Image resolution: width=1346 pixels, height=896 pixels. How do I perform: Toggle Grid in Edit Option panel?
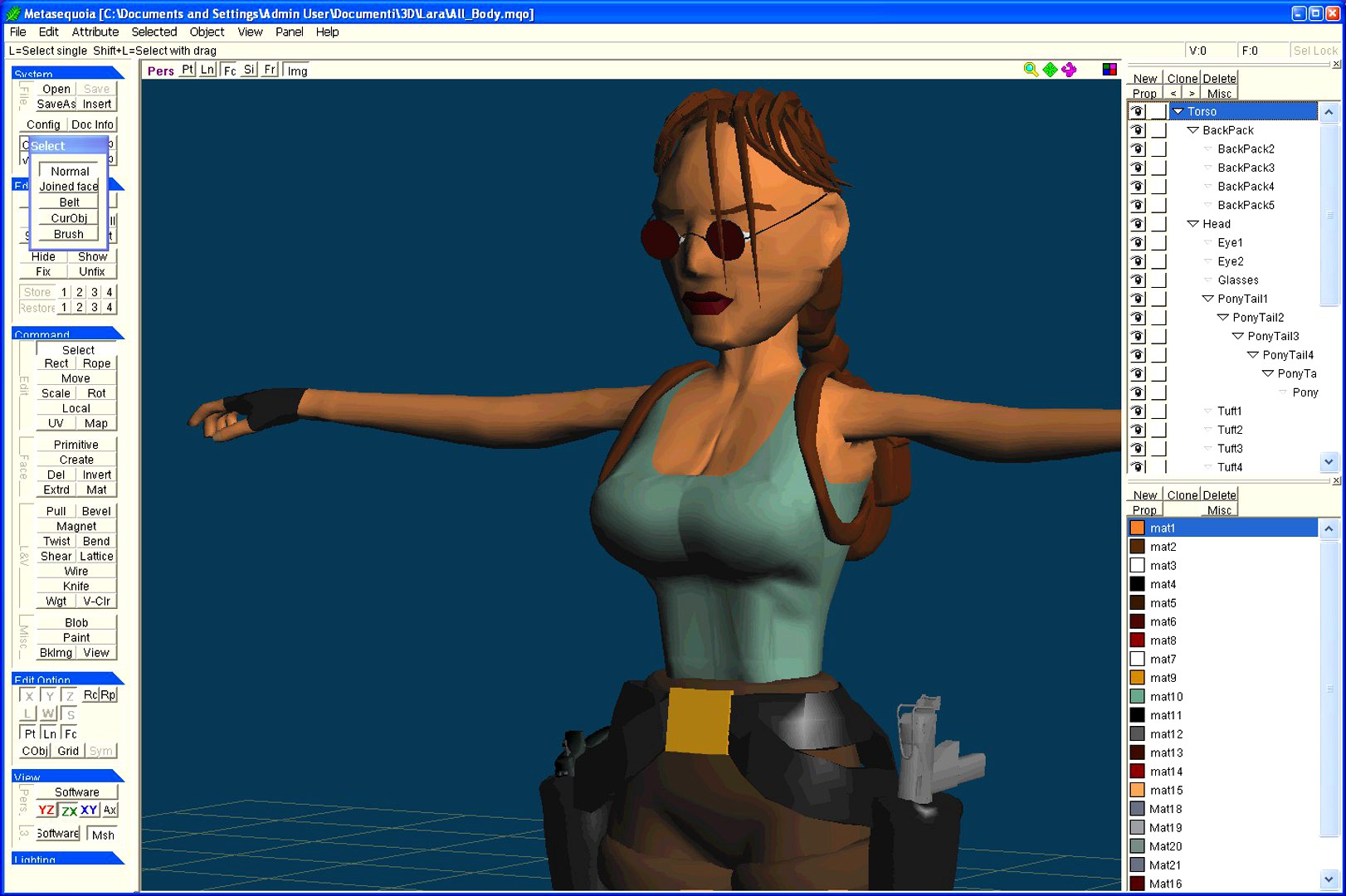(68, 751)
